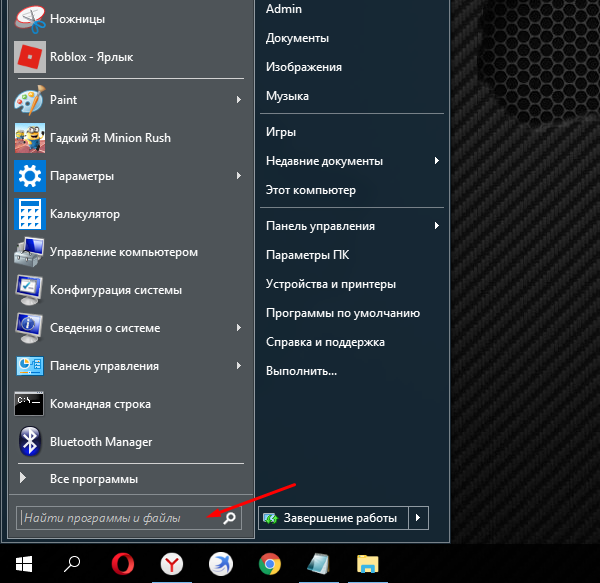This screenshot has height=583, width=600.
Task: Open the notepad app on the taskbar
Action: click(319, 564)
